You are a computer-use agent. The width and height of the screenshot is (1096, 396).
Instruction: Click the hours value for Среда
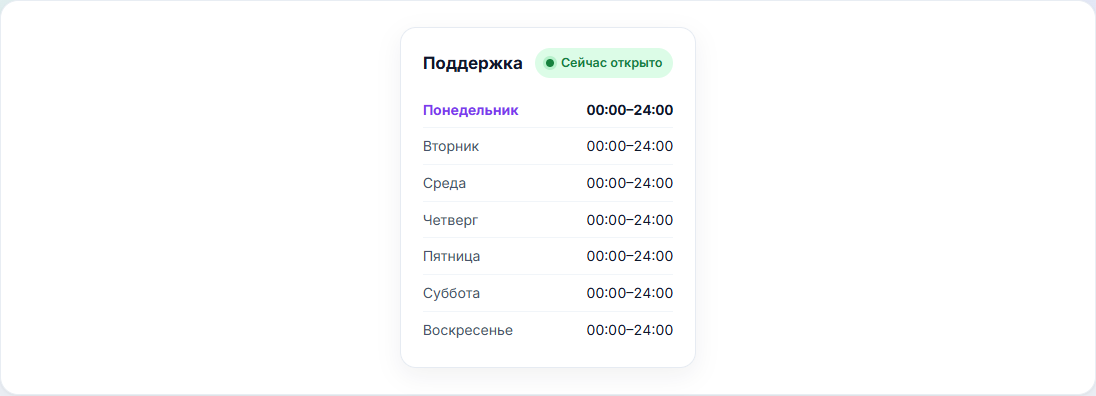click(630, 184)
